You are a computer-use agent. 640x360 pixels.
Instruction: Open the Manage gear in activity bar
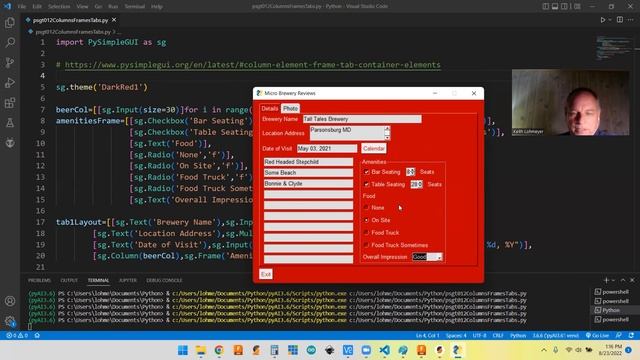10,321
